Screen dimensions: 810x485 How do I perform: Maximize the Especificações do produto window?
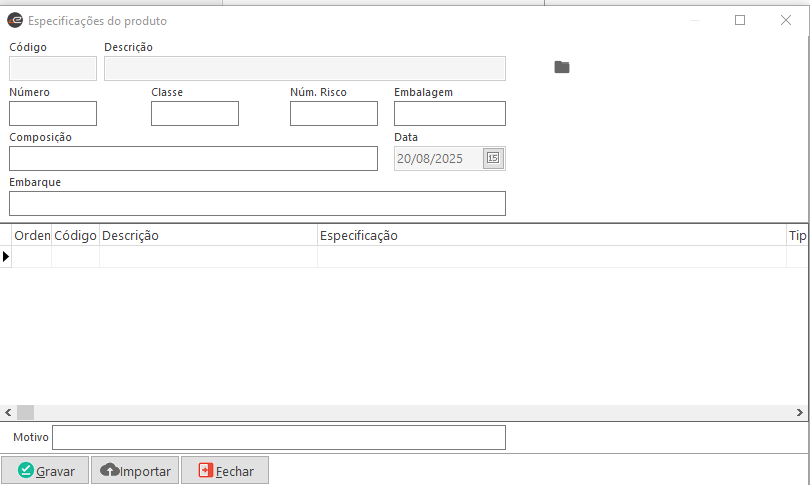pyautogui.click(x=740, y=20)
